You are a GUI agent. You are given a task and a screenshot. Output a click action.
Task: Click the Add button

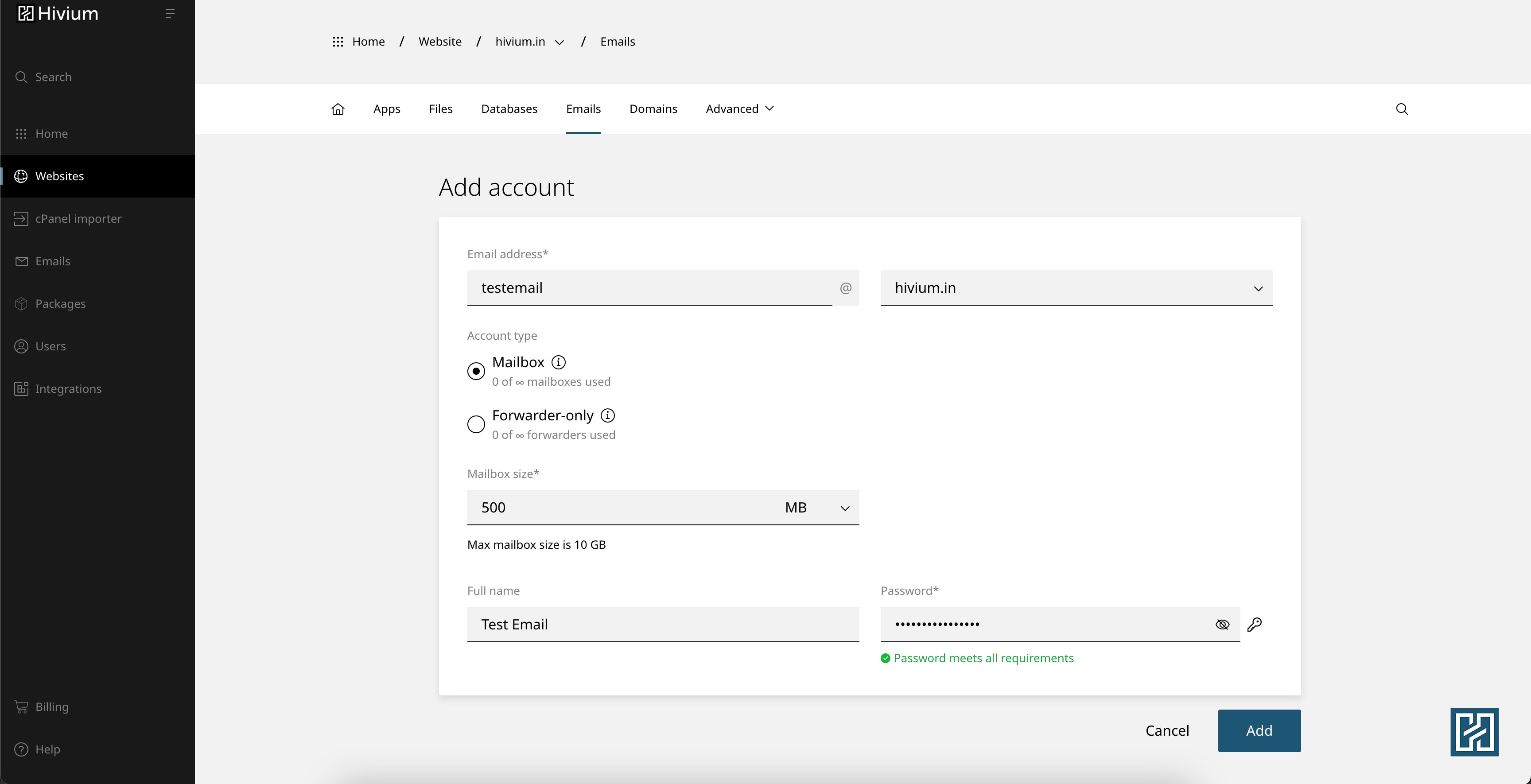click(1258, 730)
